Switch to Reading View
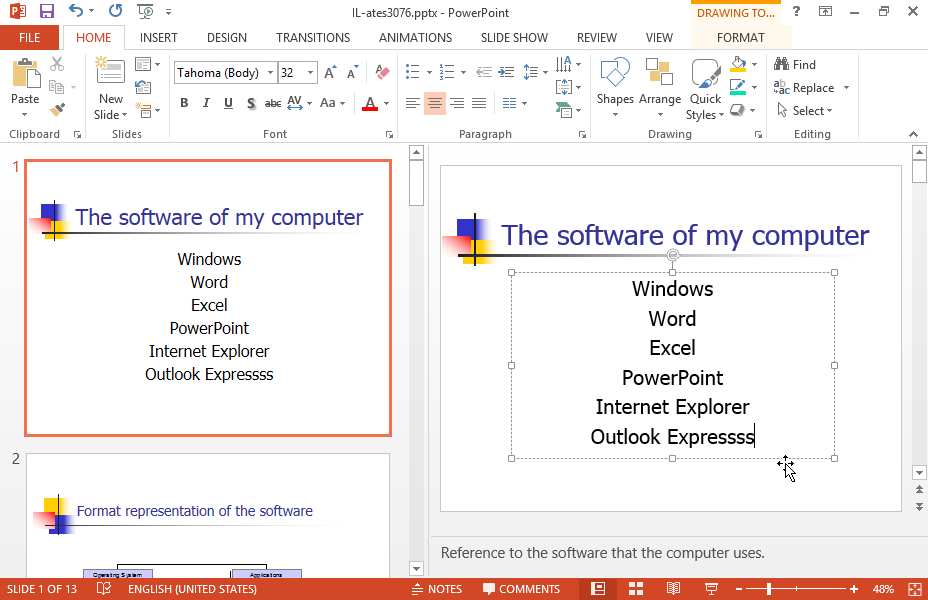The height and width of the screenshot is (600, 928). pyautogui.click(x=673, y=589)
